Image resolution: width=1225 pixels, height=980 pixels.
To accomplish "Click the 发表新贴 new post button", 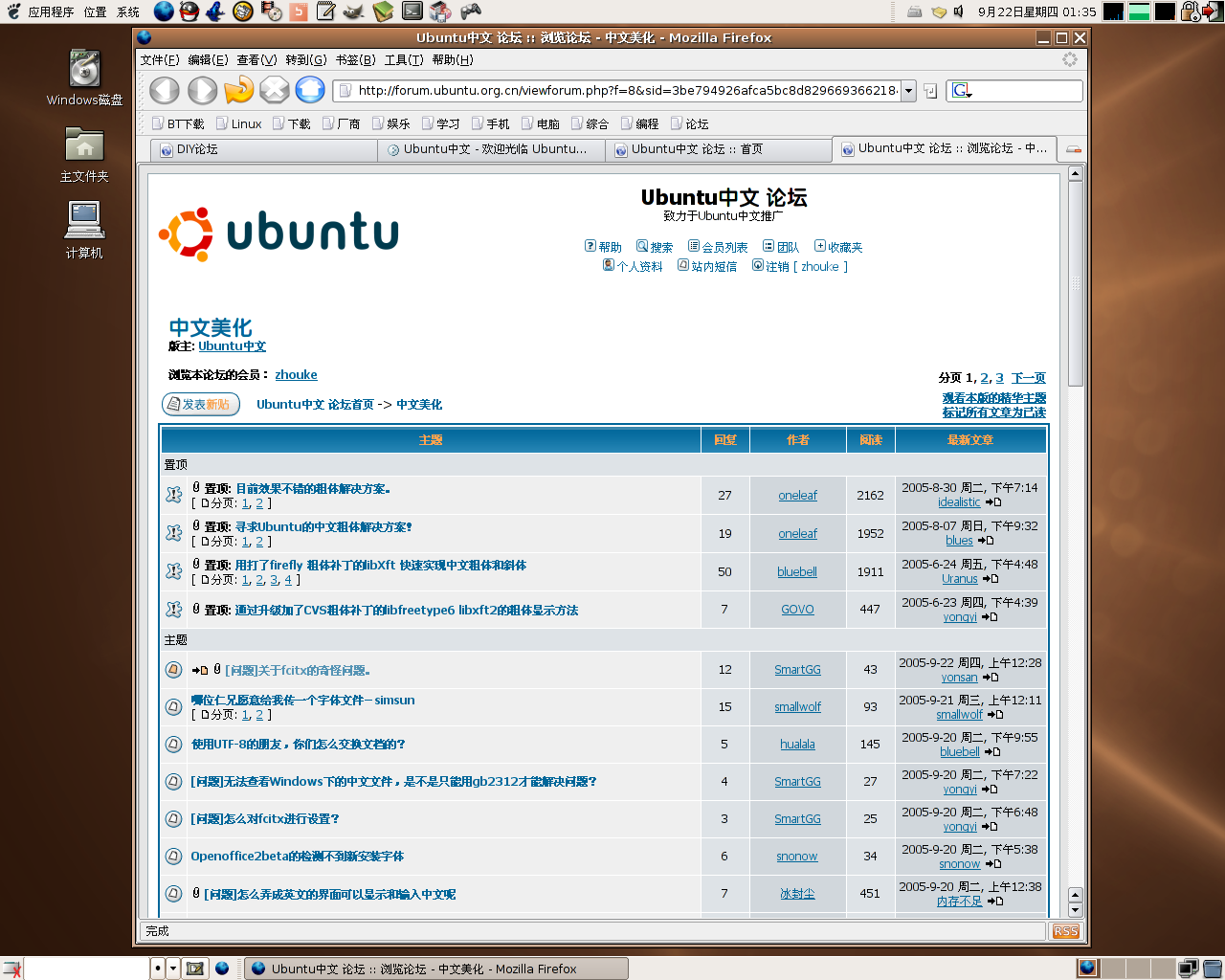I will pyautogui.click(x=200, y=404).
